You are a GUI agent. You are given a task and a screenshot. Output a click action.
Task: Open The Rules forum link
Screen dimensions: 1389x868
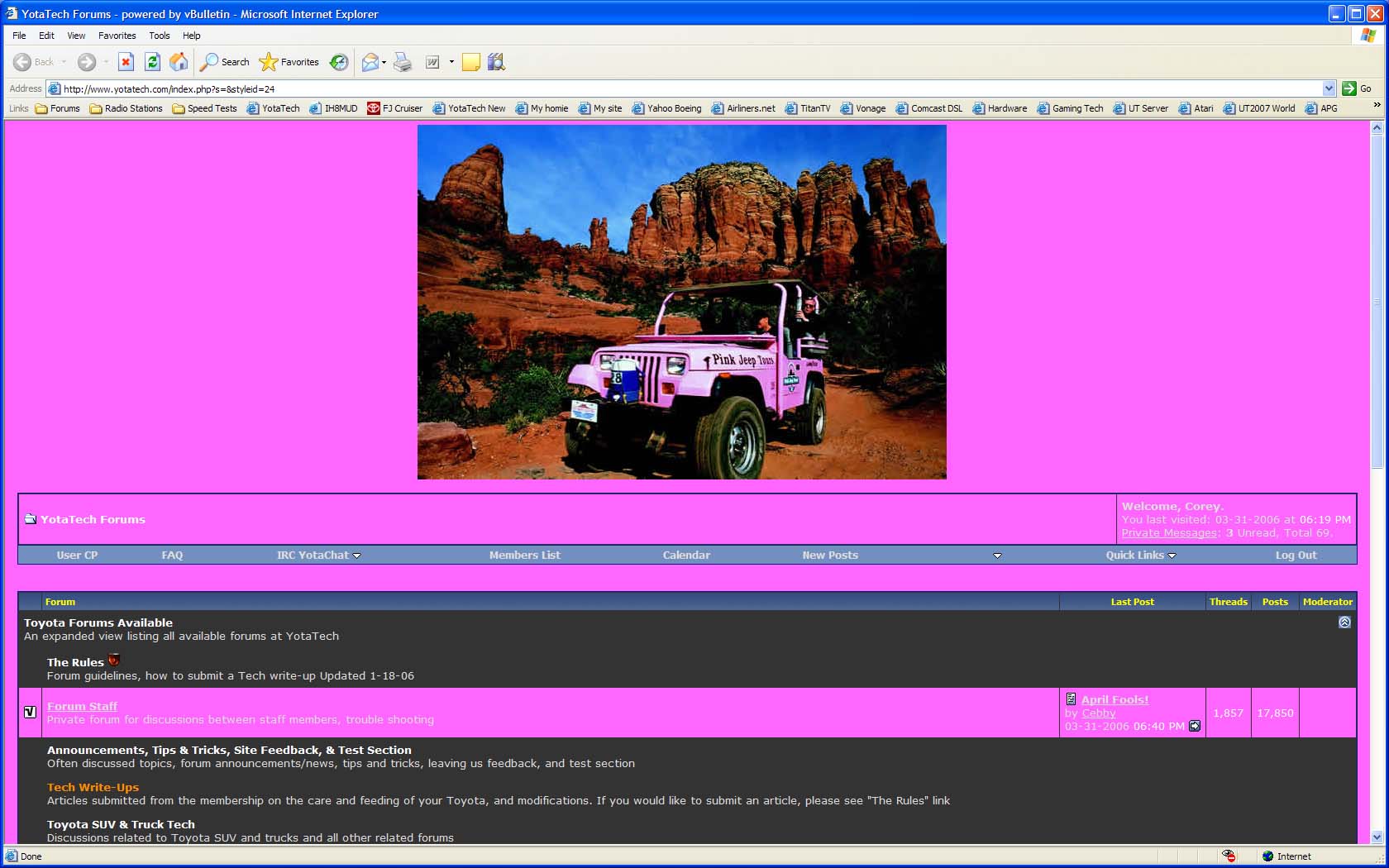pos(75,662)
